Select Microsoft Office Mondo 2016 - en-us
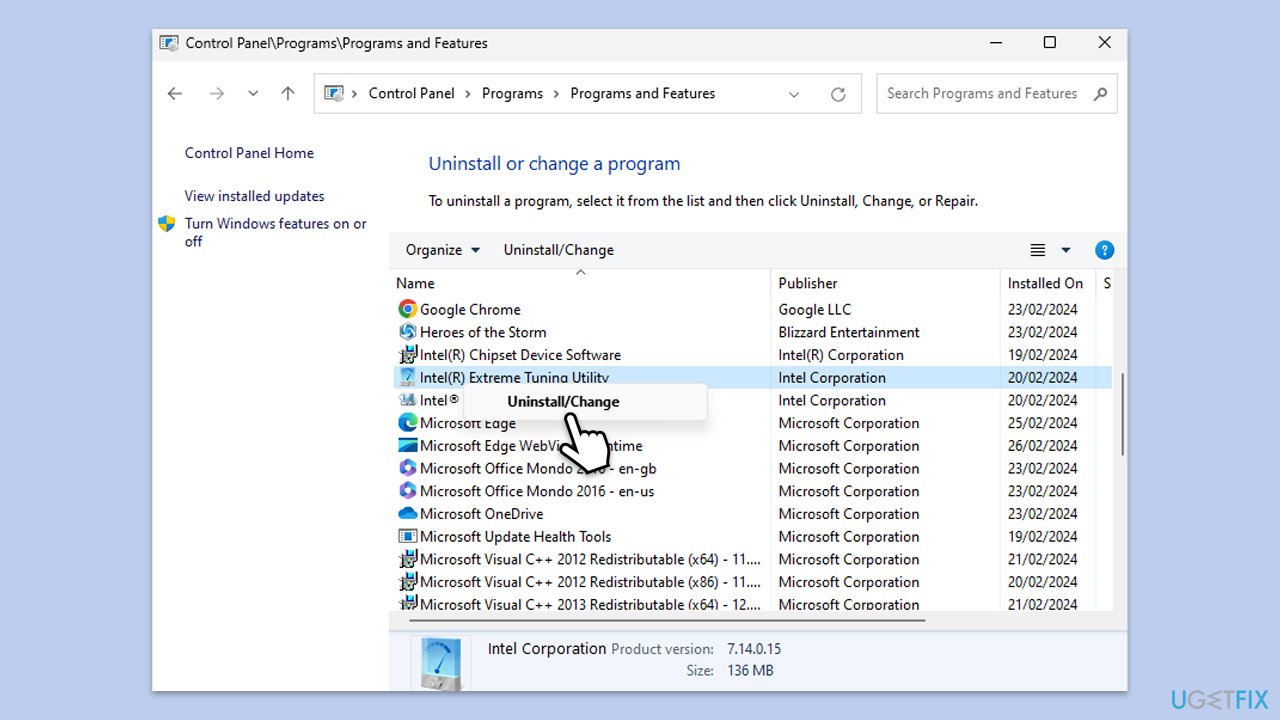This screenshot has width=1280, height=720. point(537,491)
